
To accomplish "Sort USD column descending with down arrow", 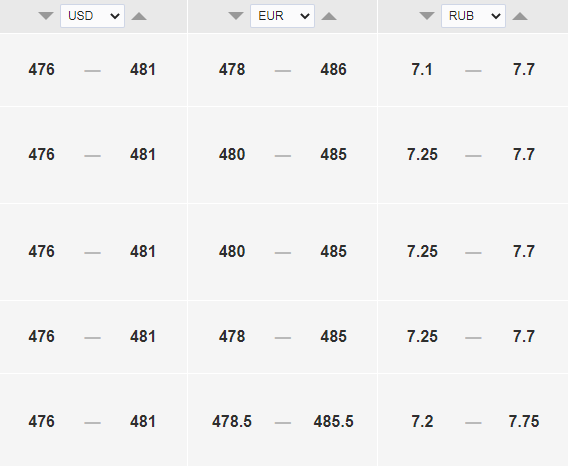I will click(x=46, y=16).
